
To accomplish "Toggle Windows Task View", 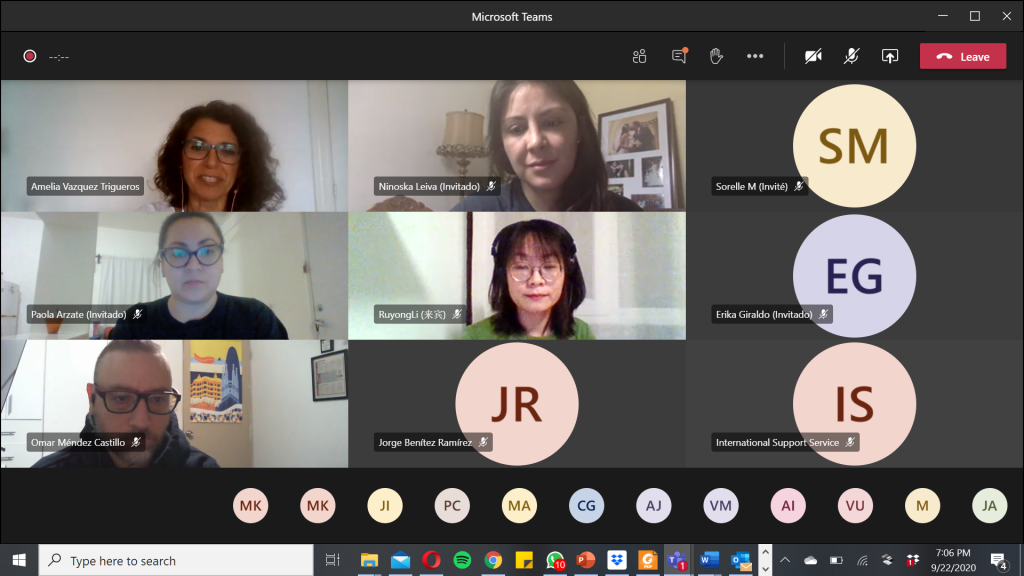I will pyautogui.click(x=333, y=560).
